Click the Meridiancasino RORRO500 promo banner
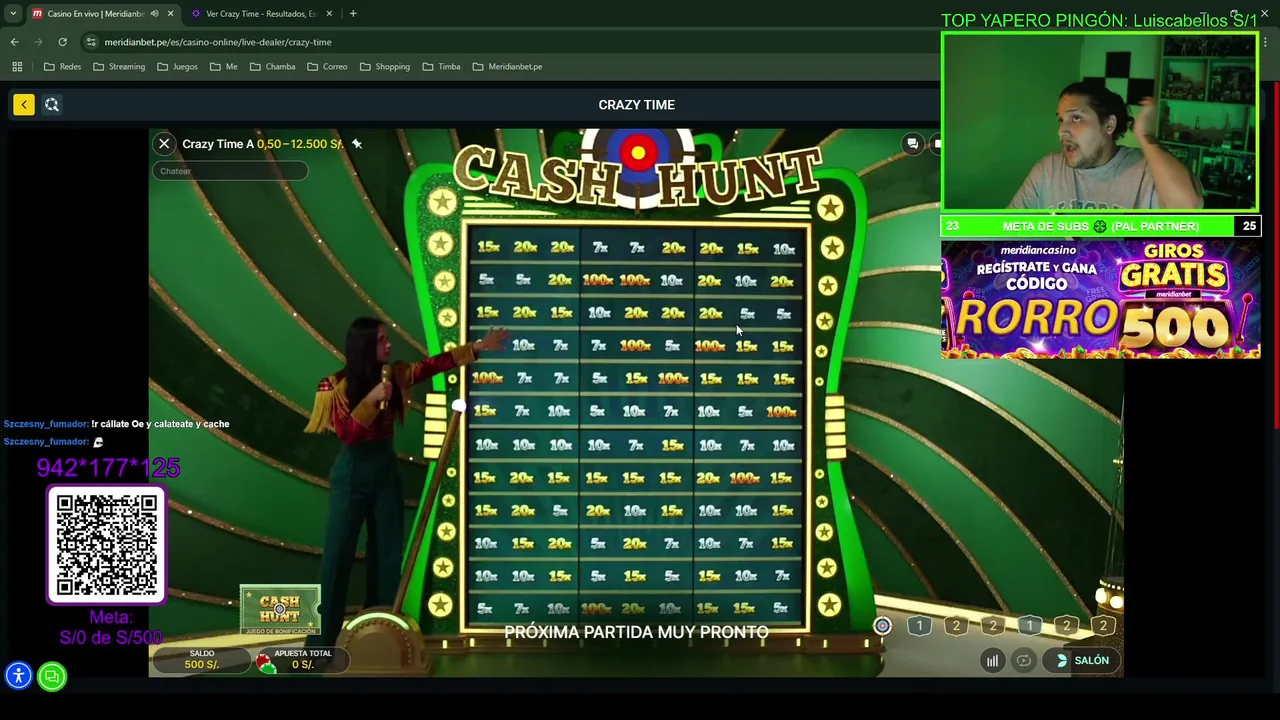This screenshot has width=1280, height=720. (x=1100, y=298)
